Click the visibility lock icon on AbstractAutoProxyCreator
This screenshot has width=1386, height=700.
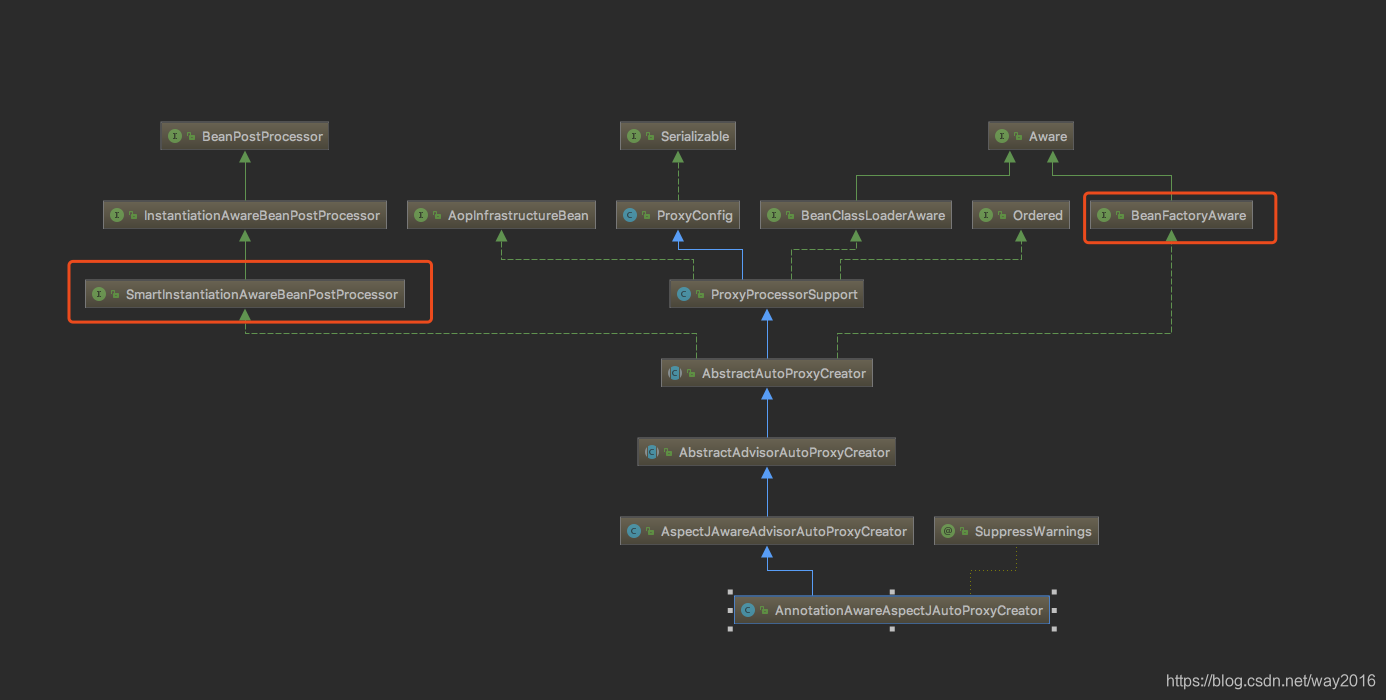(x=691, y=374)
